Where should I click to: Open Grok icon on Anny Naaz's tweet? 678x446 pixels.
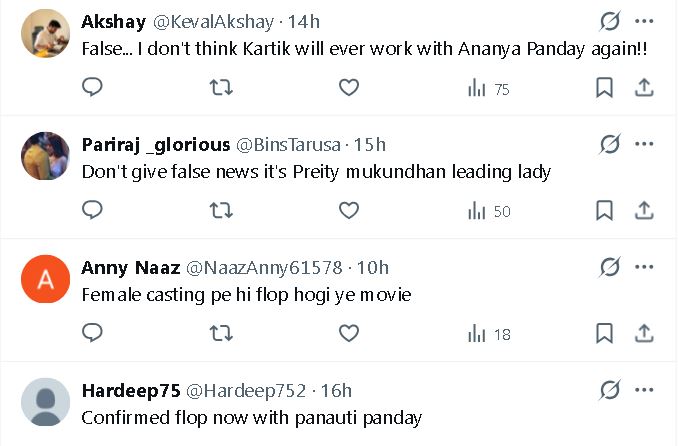click(608, 267)
